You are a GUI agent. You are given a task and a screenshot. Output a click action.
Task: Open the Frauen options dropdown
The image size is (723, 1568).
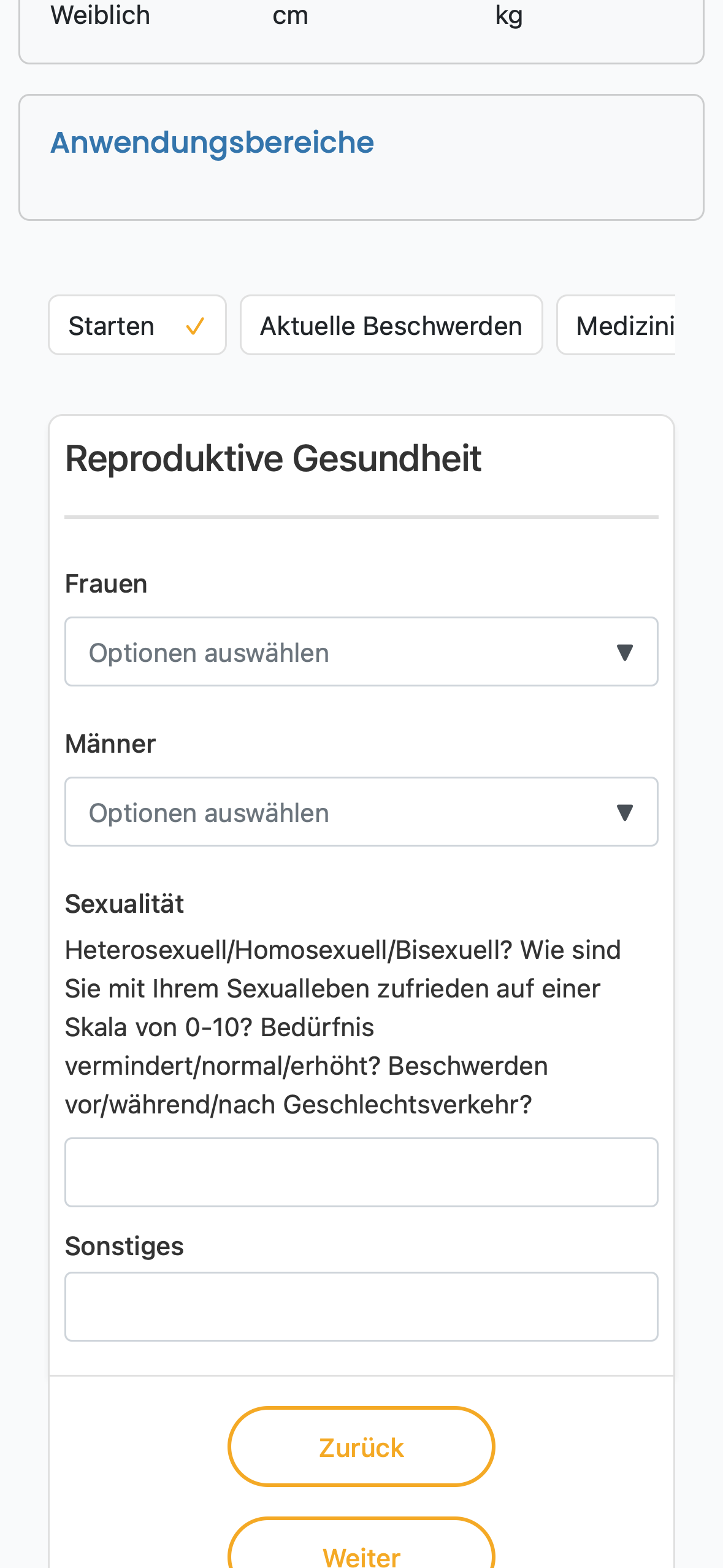(x=361, y=651)
